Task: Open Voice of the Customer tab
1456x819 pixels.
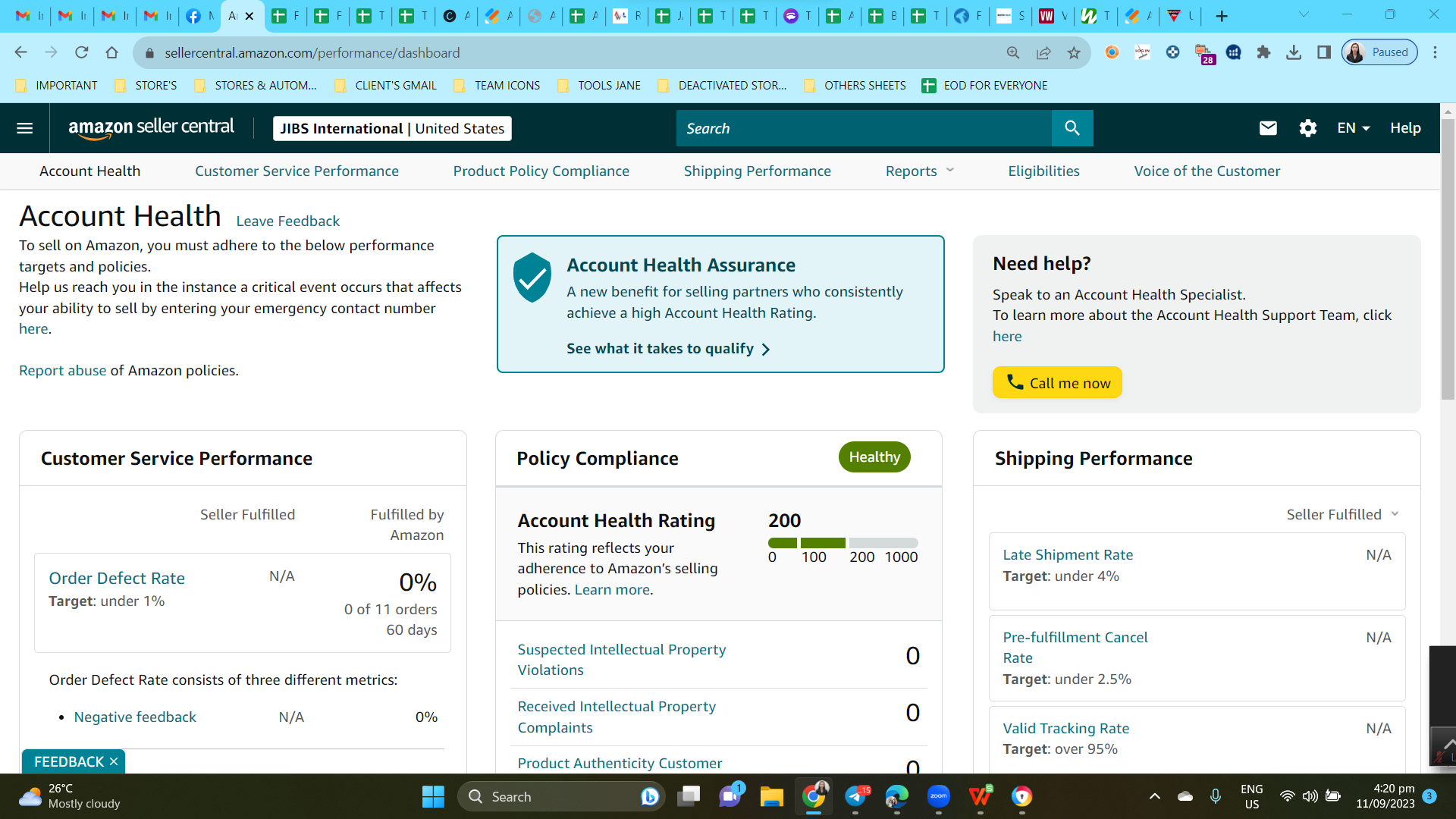Action: point(1207,171)
